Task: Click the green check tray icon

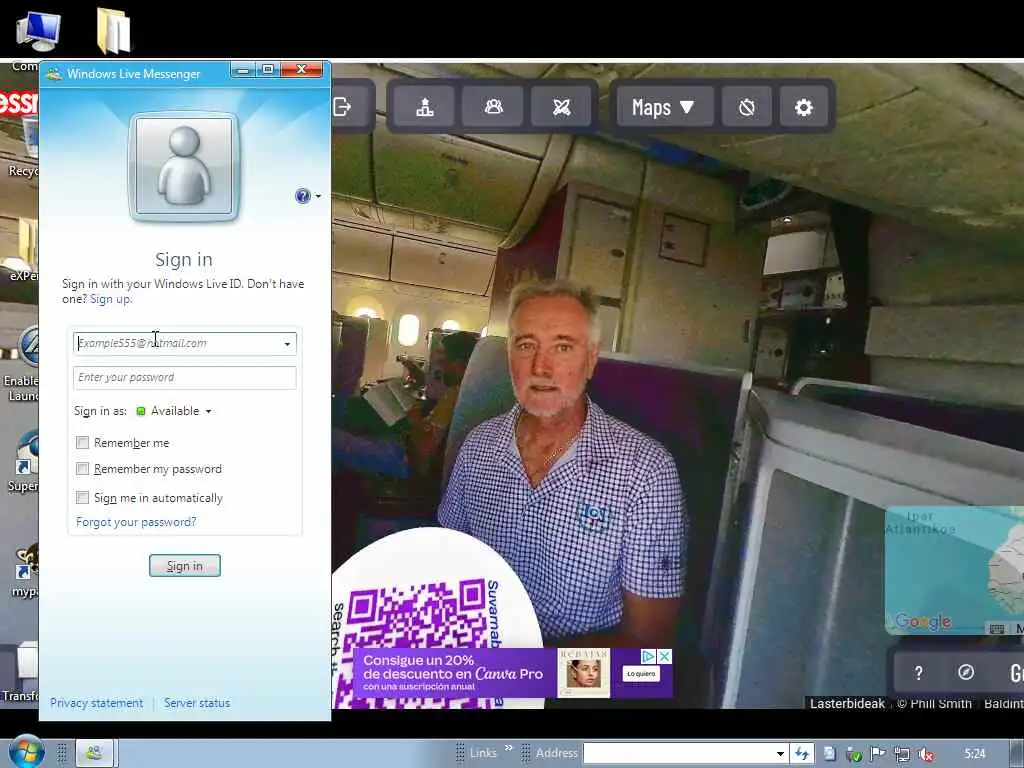Action: 854,755
